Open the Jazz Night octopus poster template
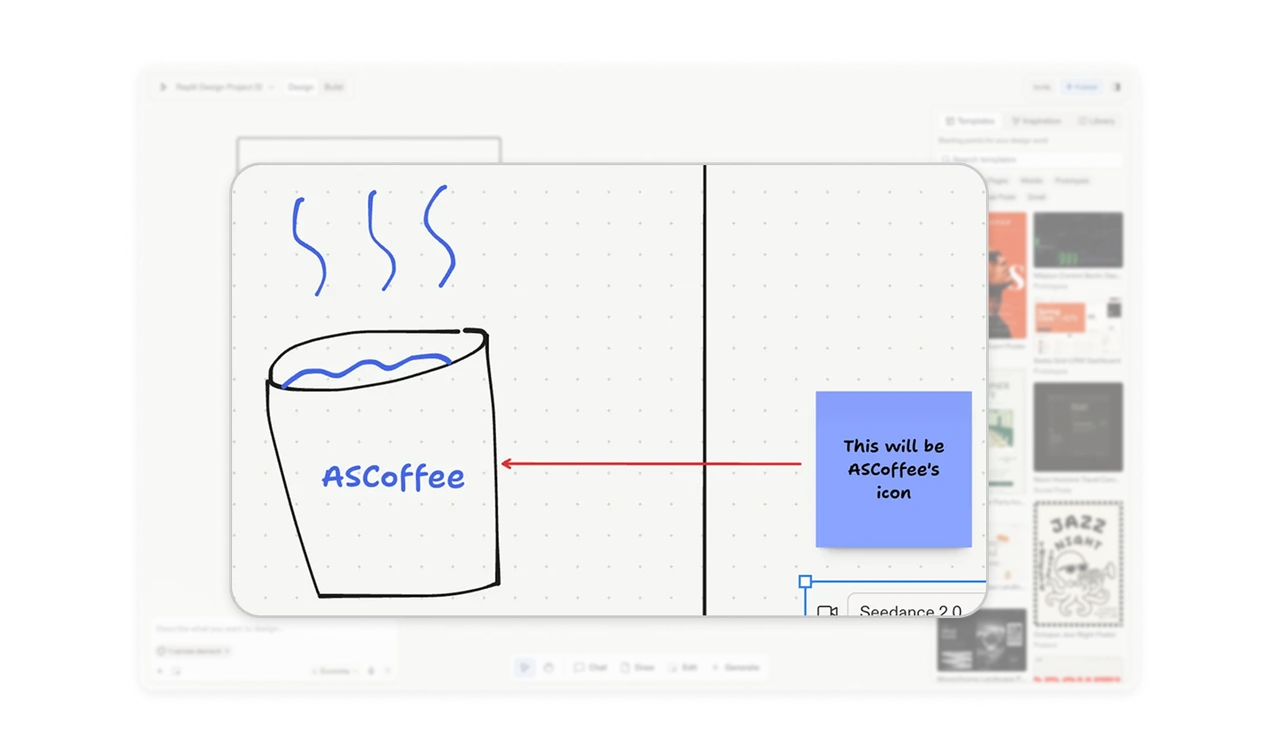The image size is (1280, 754). coord(1078,563)
